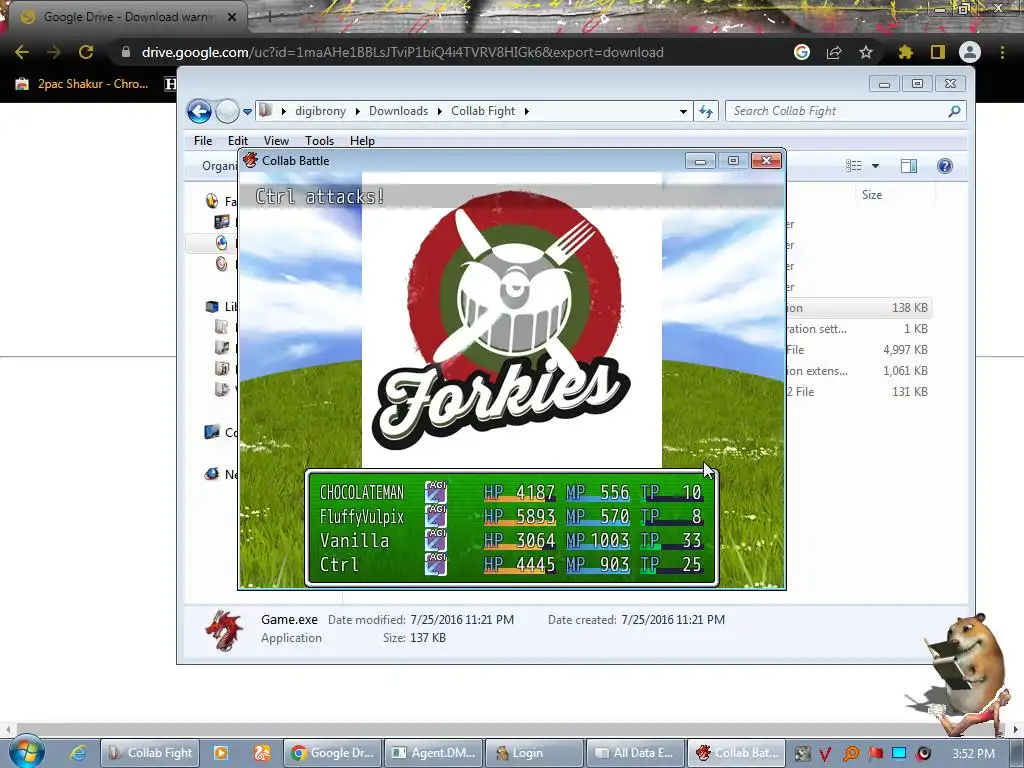This screenshot has width=1024, height=768.
Task: Open the Explorer Edit menu
Action: click(238, 140)
